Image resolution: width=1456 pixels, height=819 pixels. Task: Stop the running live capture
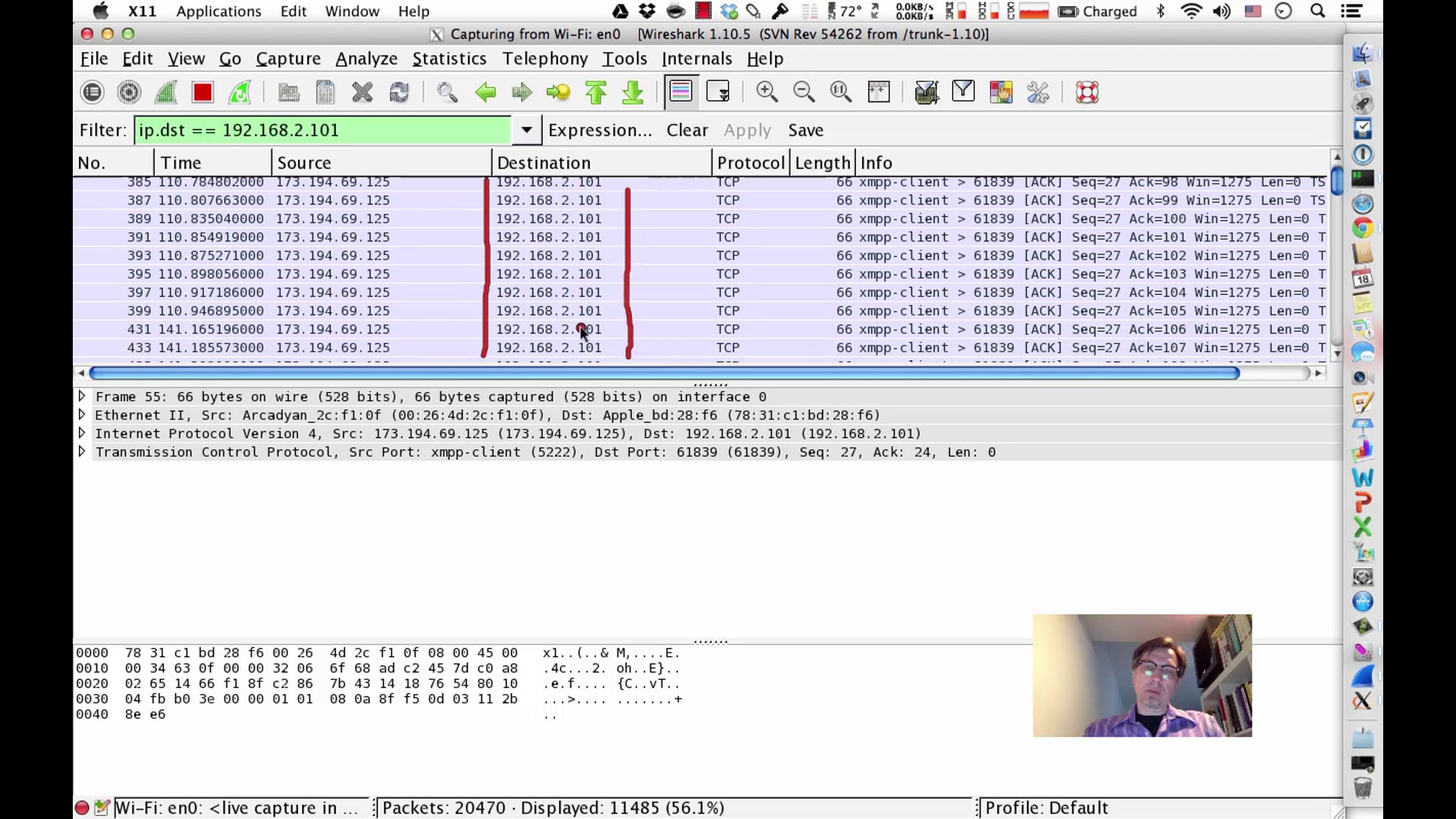tap(202, 92)
